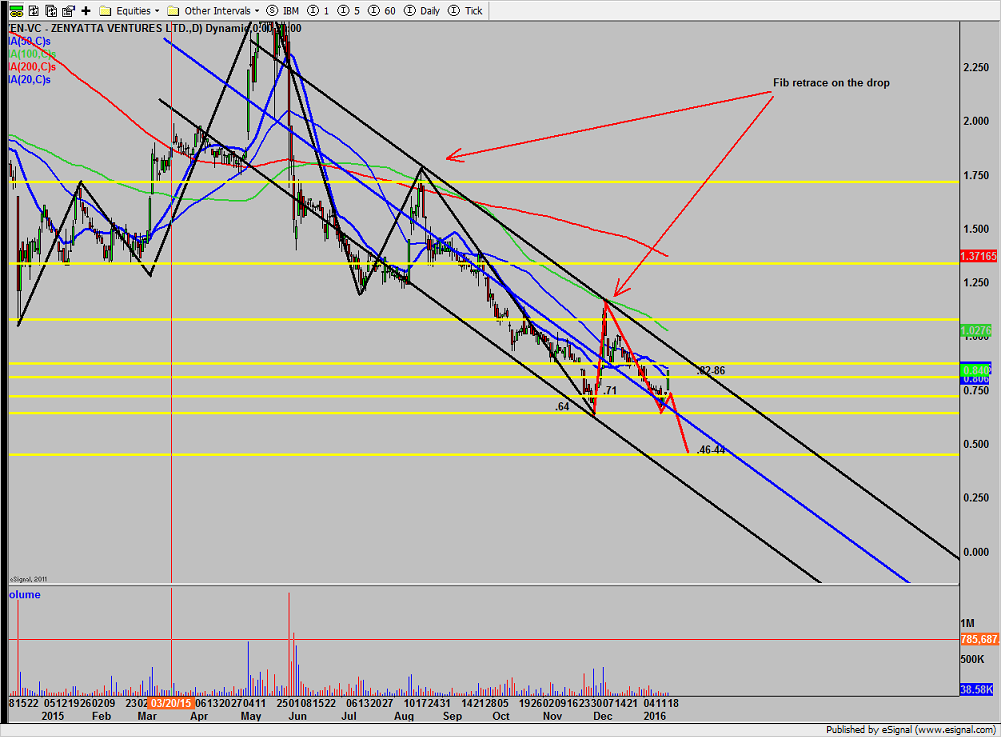This screenshot has height=737, width=1001.
Task: Select the MA(200,C) study label
Action: [x=32, y=66]
